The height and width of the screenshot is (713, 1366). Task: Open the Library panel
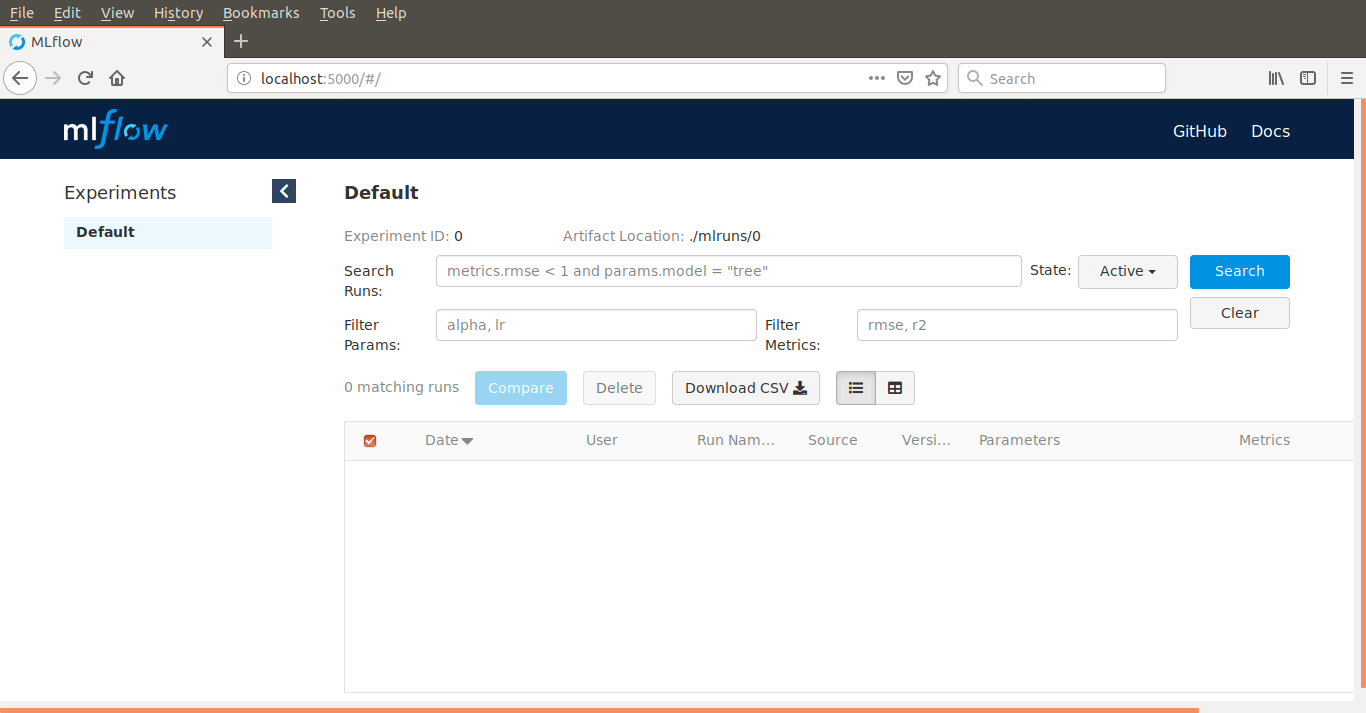[x=1277, y=78]
